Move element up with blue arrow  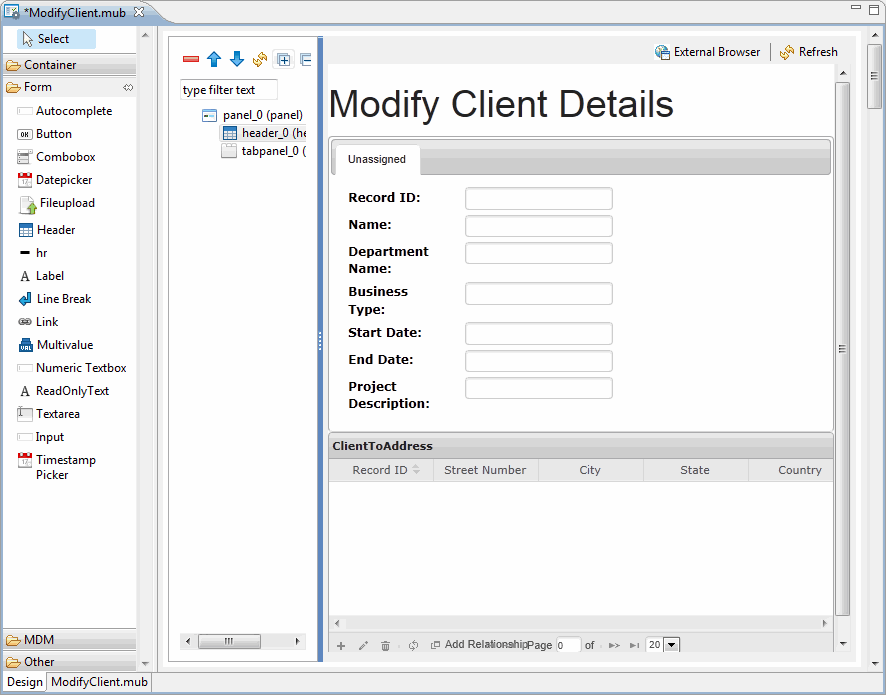214,59
